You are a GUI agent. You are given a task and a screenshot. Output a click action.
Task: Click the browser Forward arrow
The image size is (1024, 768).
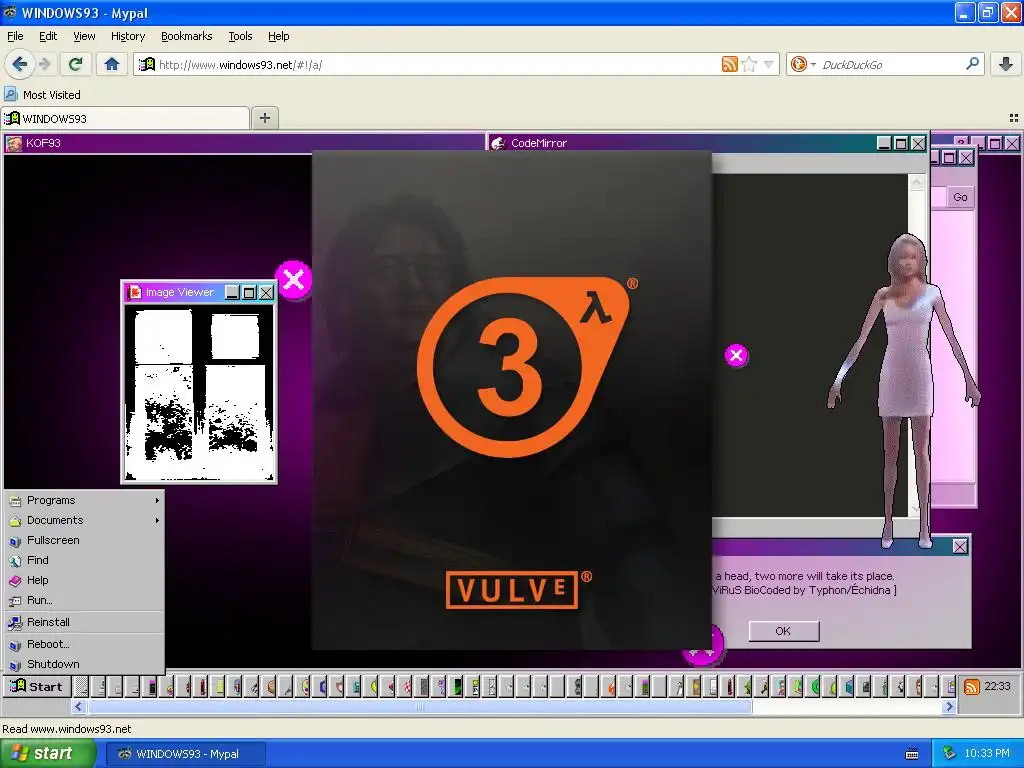44,64
